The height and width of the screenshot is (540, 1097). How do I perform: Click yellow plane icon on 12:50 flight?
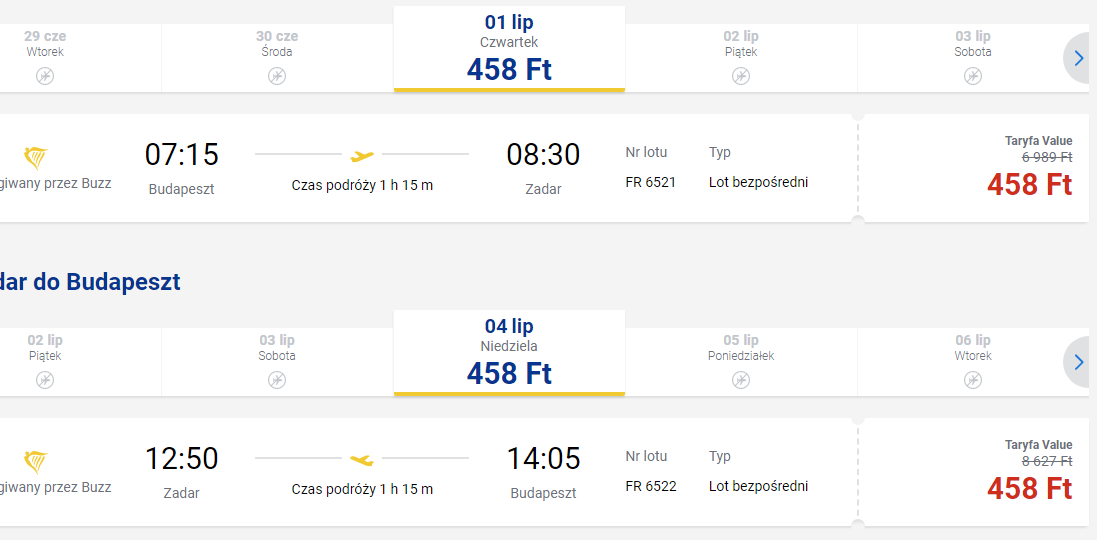point(362,460)
